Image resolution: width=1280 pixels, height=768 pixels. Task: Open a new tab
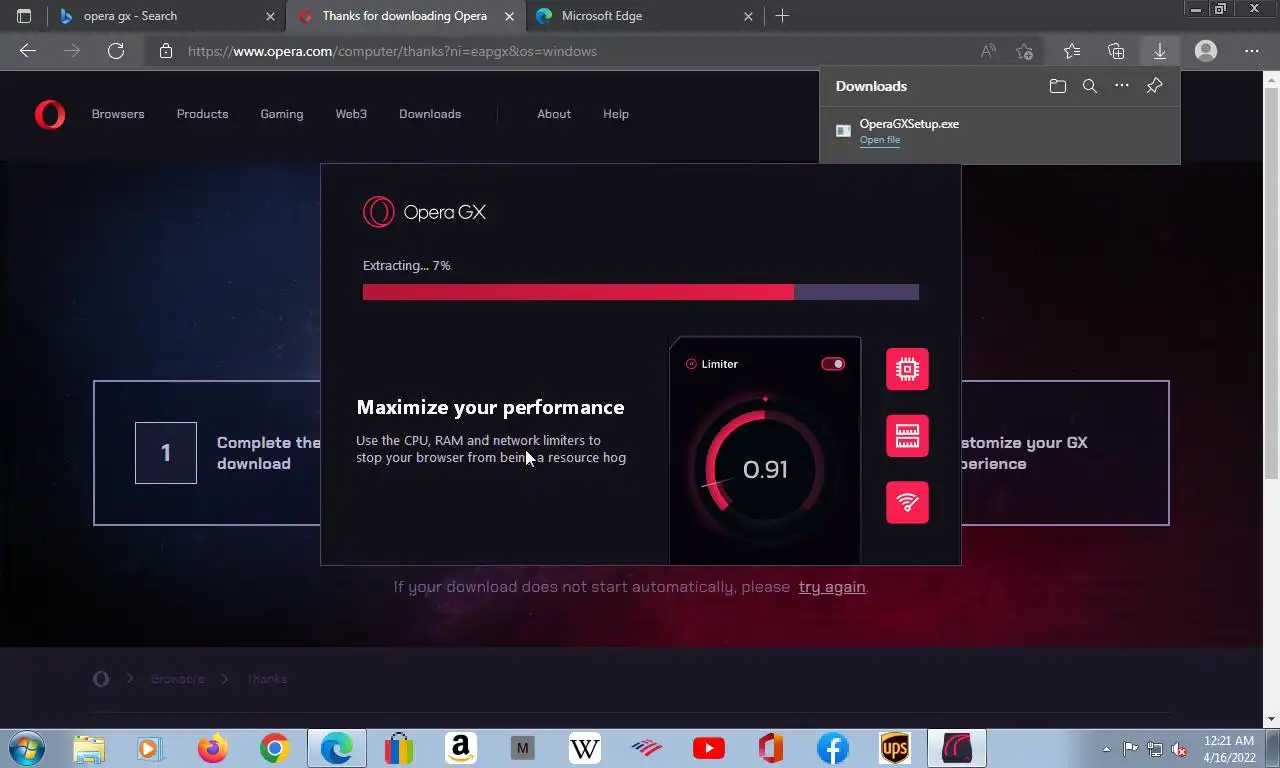click(782, 16)
